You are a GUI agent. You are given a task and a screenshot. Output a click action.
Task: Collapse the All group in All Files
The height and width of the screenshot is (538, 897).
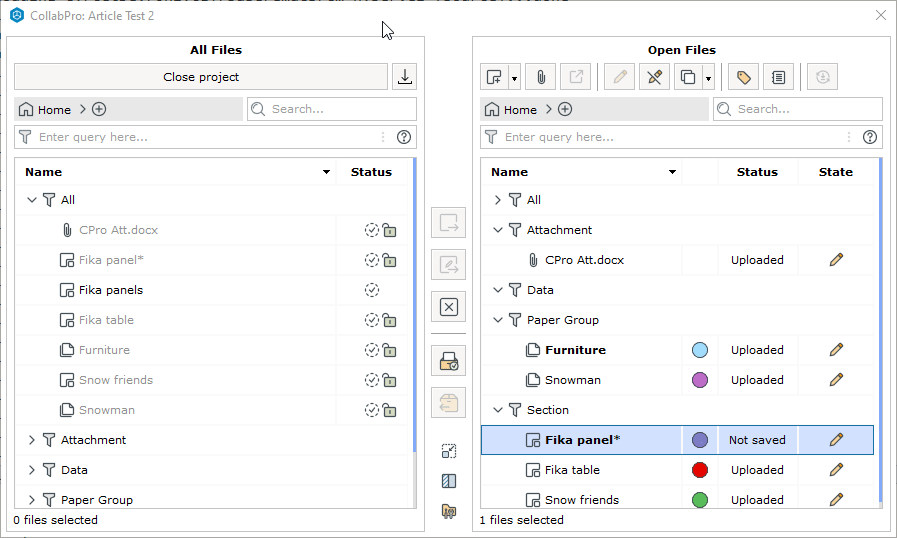pos(32,200)
